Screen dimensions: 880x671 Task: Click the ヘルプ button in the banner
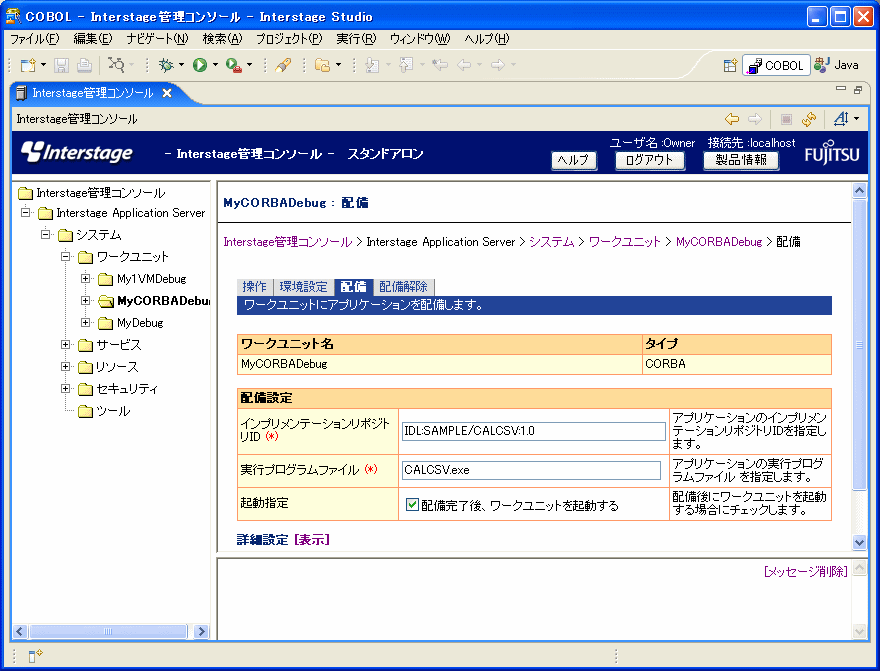click(x=573, y=160)
